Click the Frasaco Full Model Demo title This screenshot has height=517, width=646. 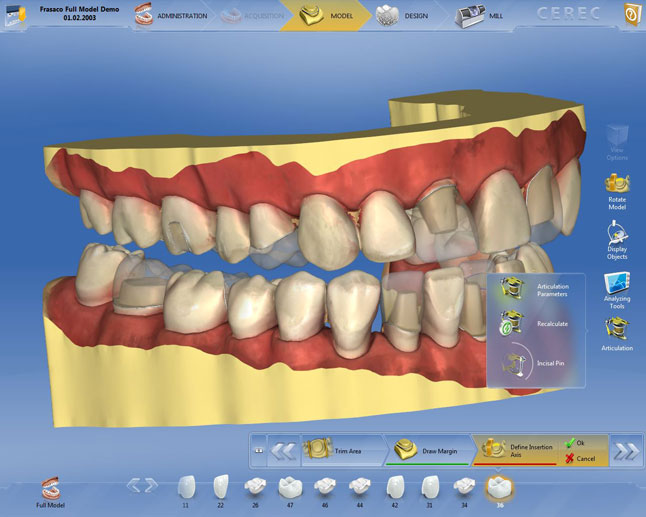[80, 9]
